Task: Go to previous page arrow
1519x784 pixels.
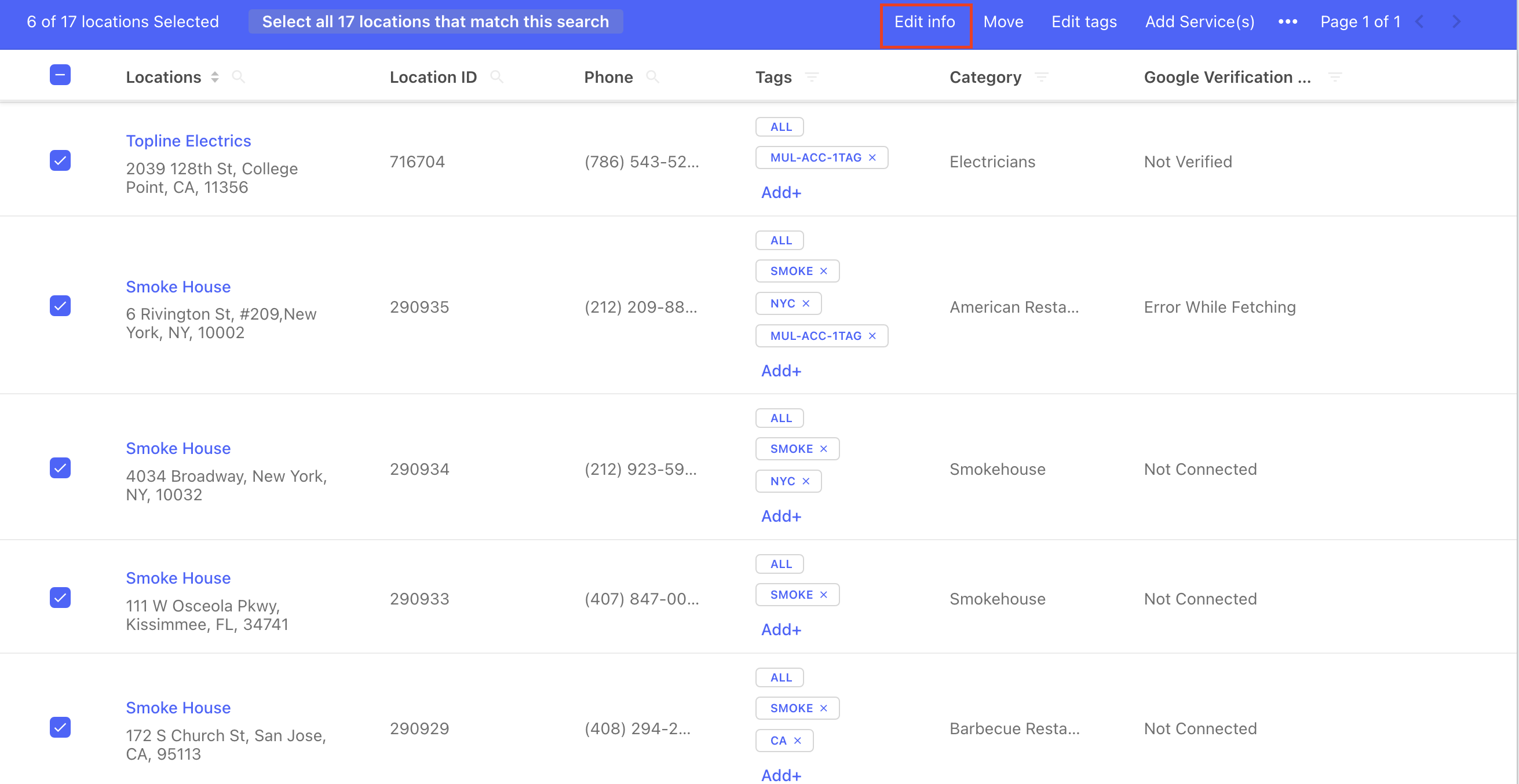Action: [x=1420, y=21]
